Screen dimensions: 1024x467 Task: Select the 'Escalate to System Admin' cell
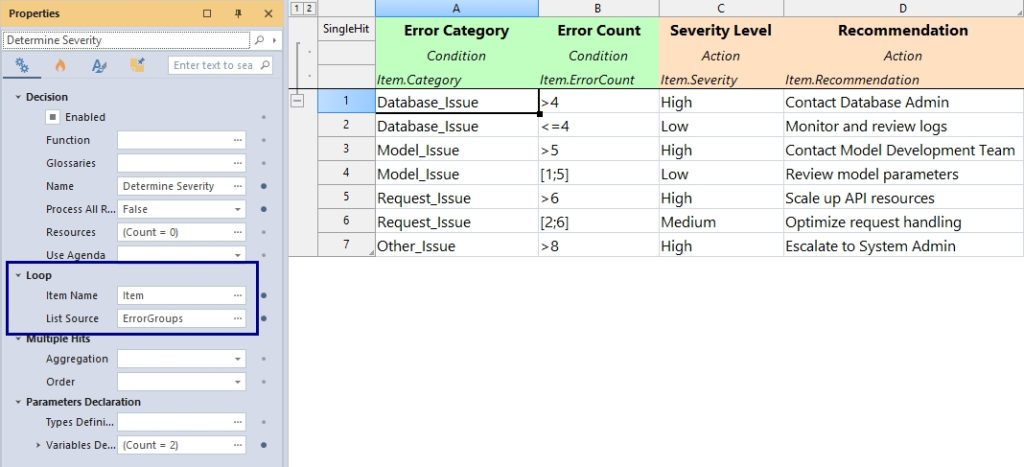pos(903,246)
